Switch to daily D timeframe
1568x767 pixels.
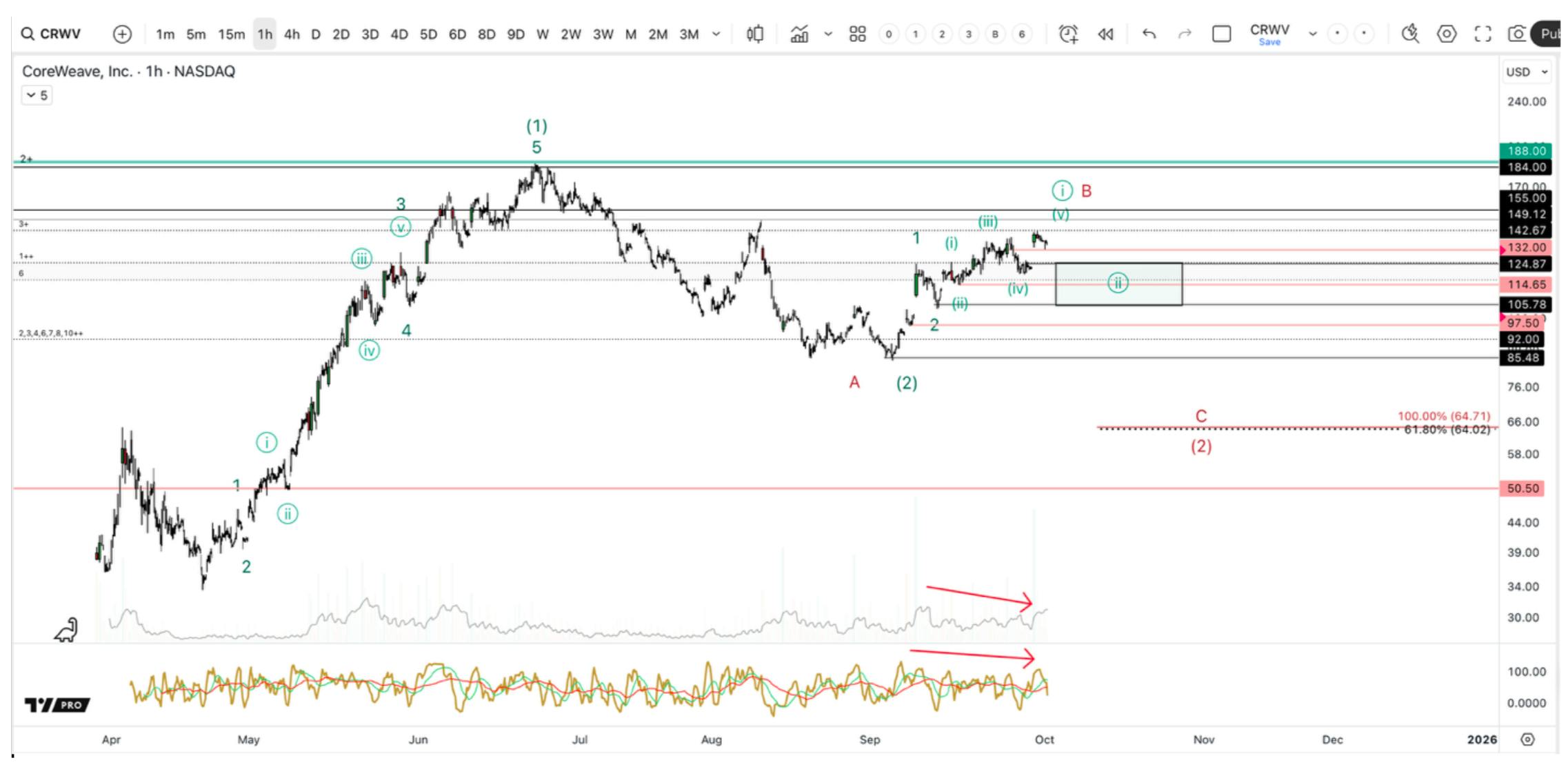315,34
